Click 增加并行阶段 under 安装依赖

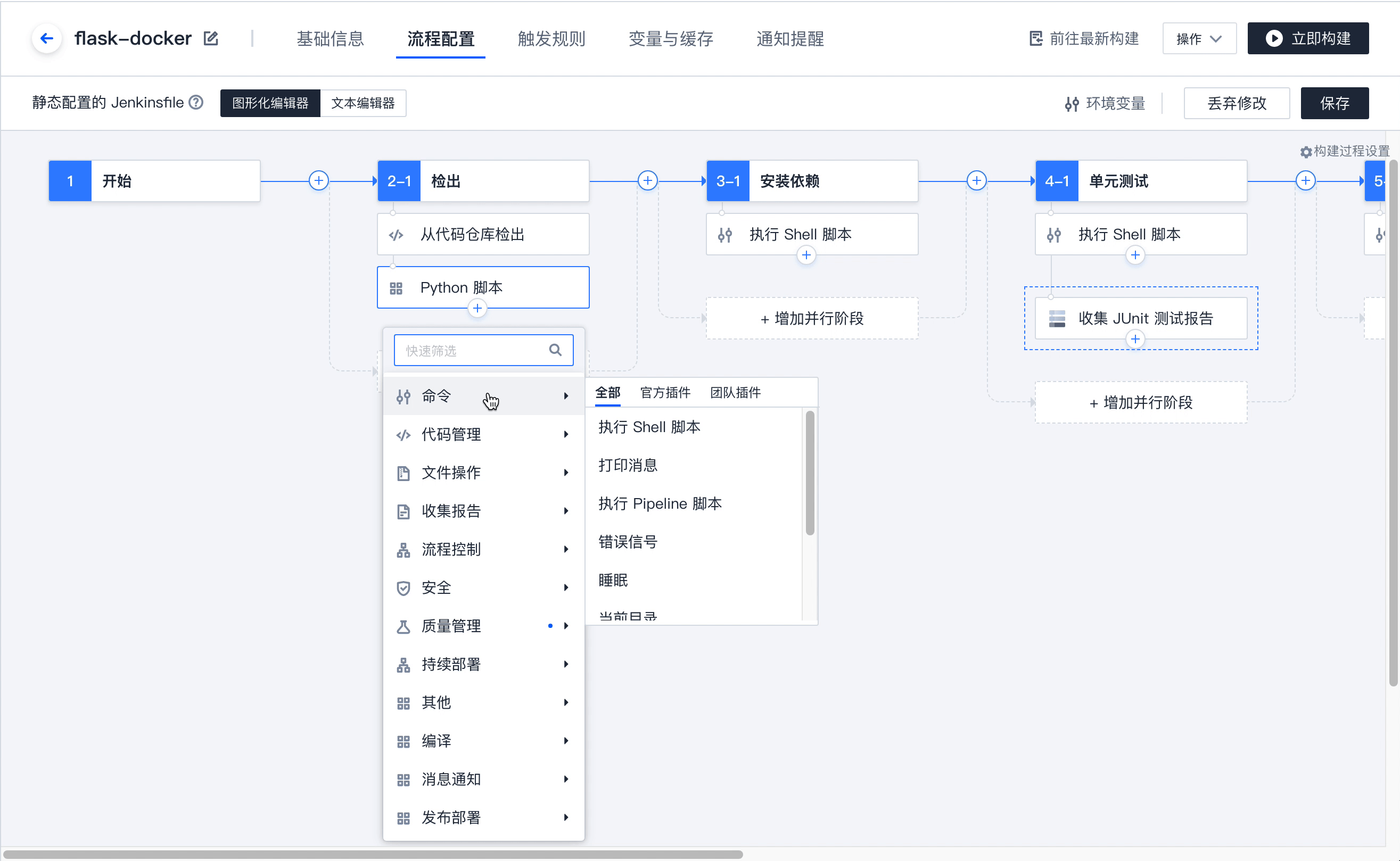[812, 318]
